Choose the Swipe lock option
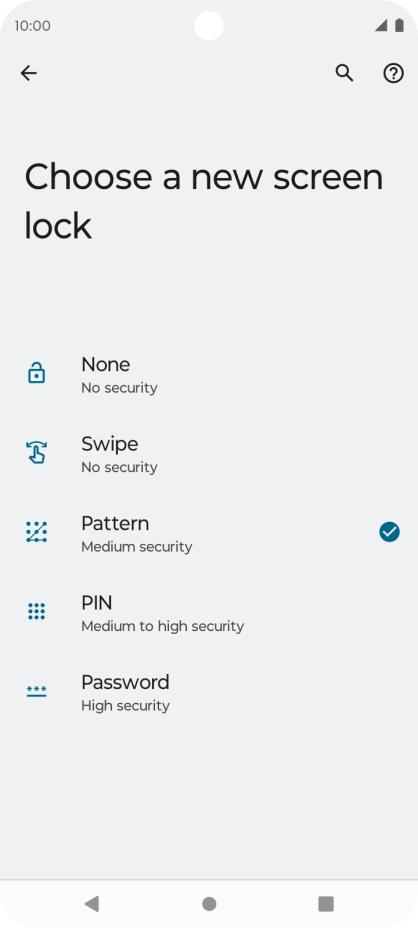This screenshot has width=418, height=928. point(209,453)
